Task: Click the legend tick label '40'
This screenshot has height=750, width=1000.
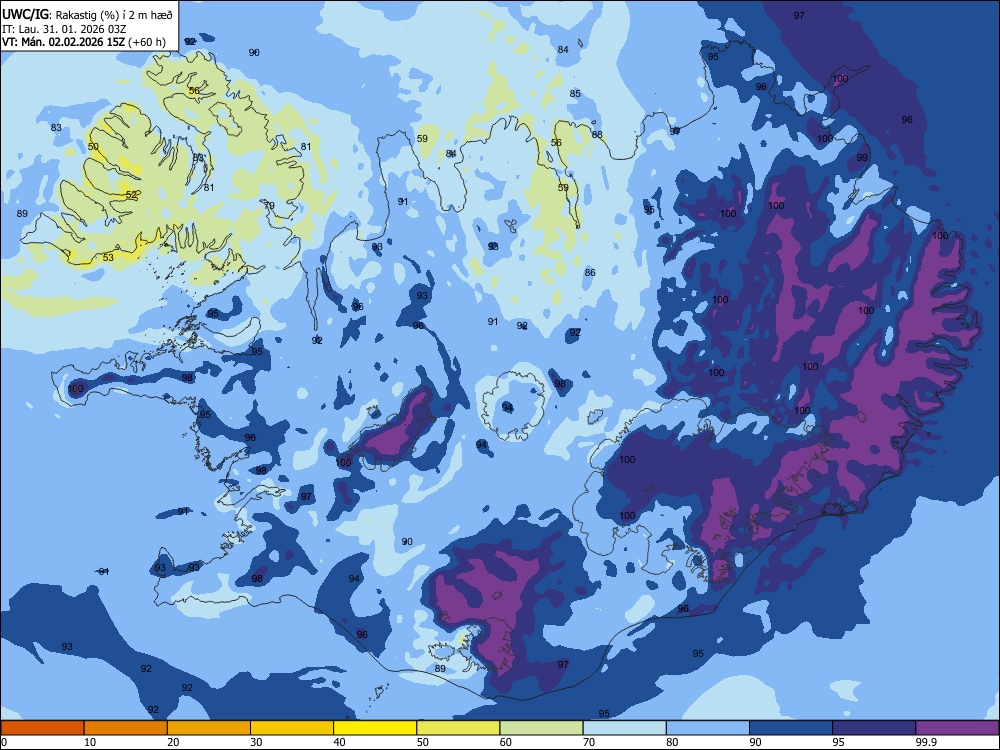Action: (x=339, y=742)
